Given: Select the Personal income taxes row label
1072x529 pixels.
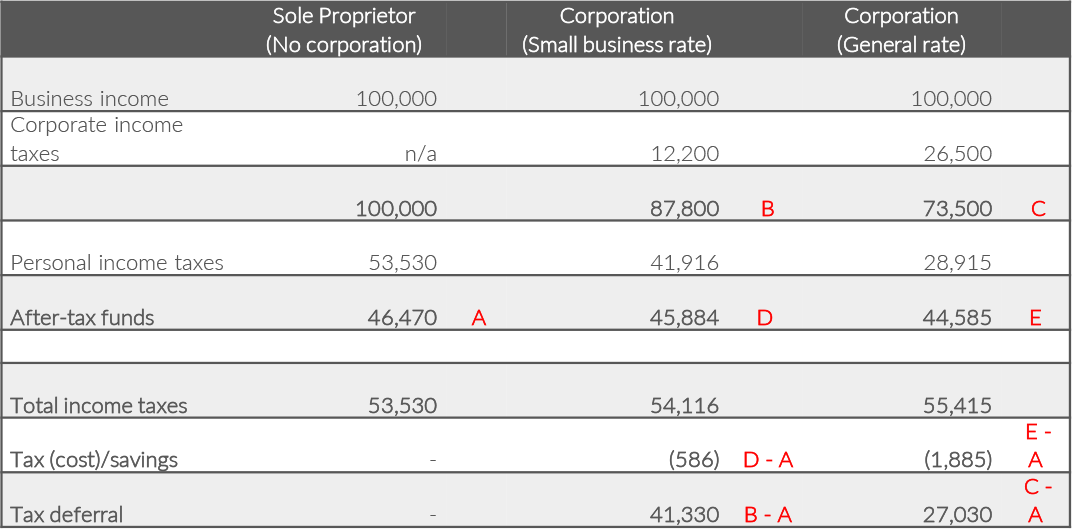Looking at the screenshot, I should [x=117, y=263].
